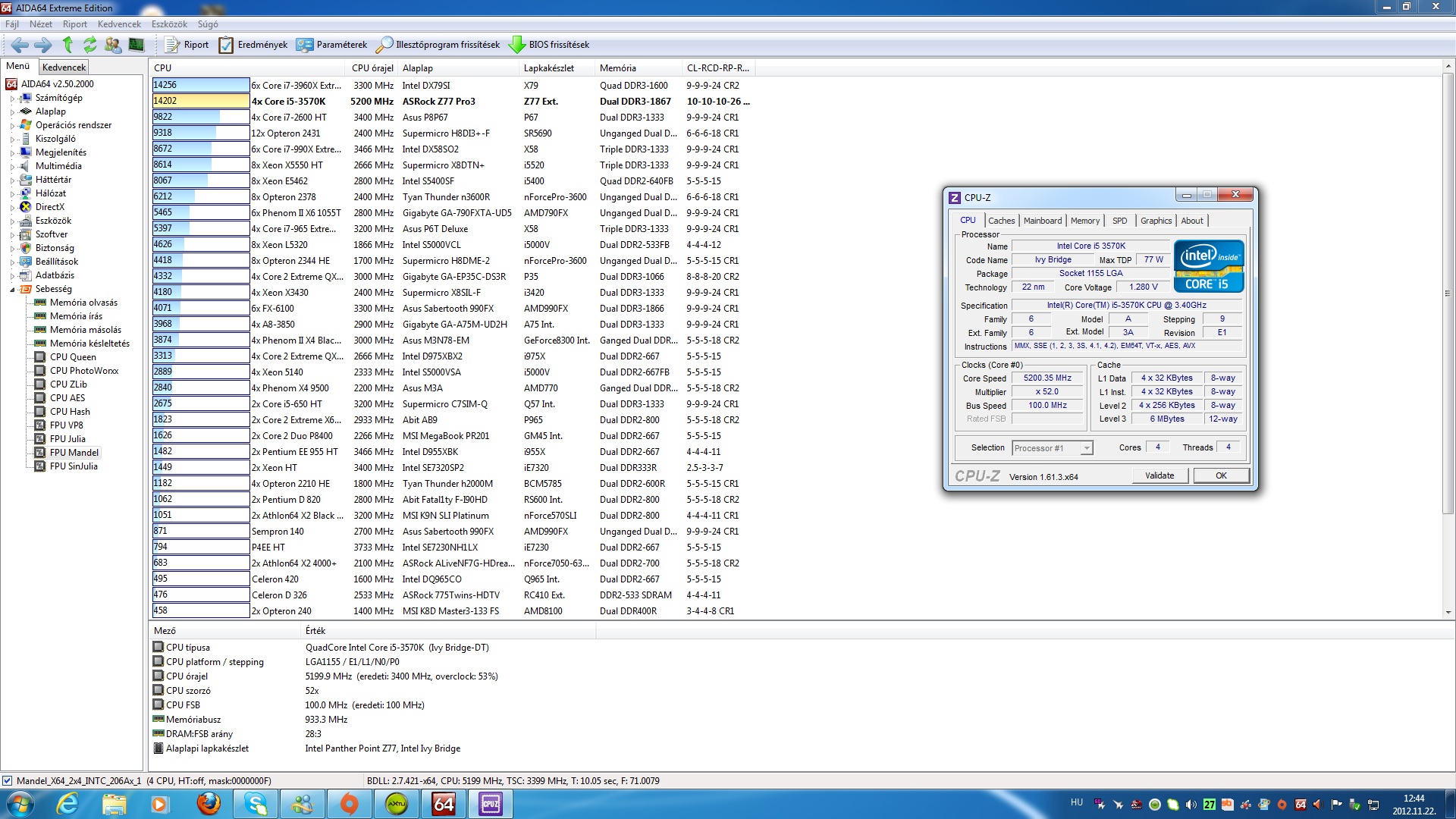Open Skype from the taskbar

[x=256, y=804]
